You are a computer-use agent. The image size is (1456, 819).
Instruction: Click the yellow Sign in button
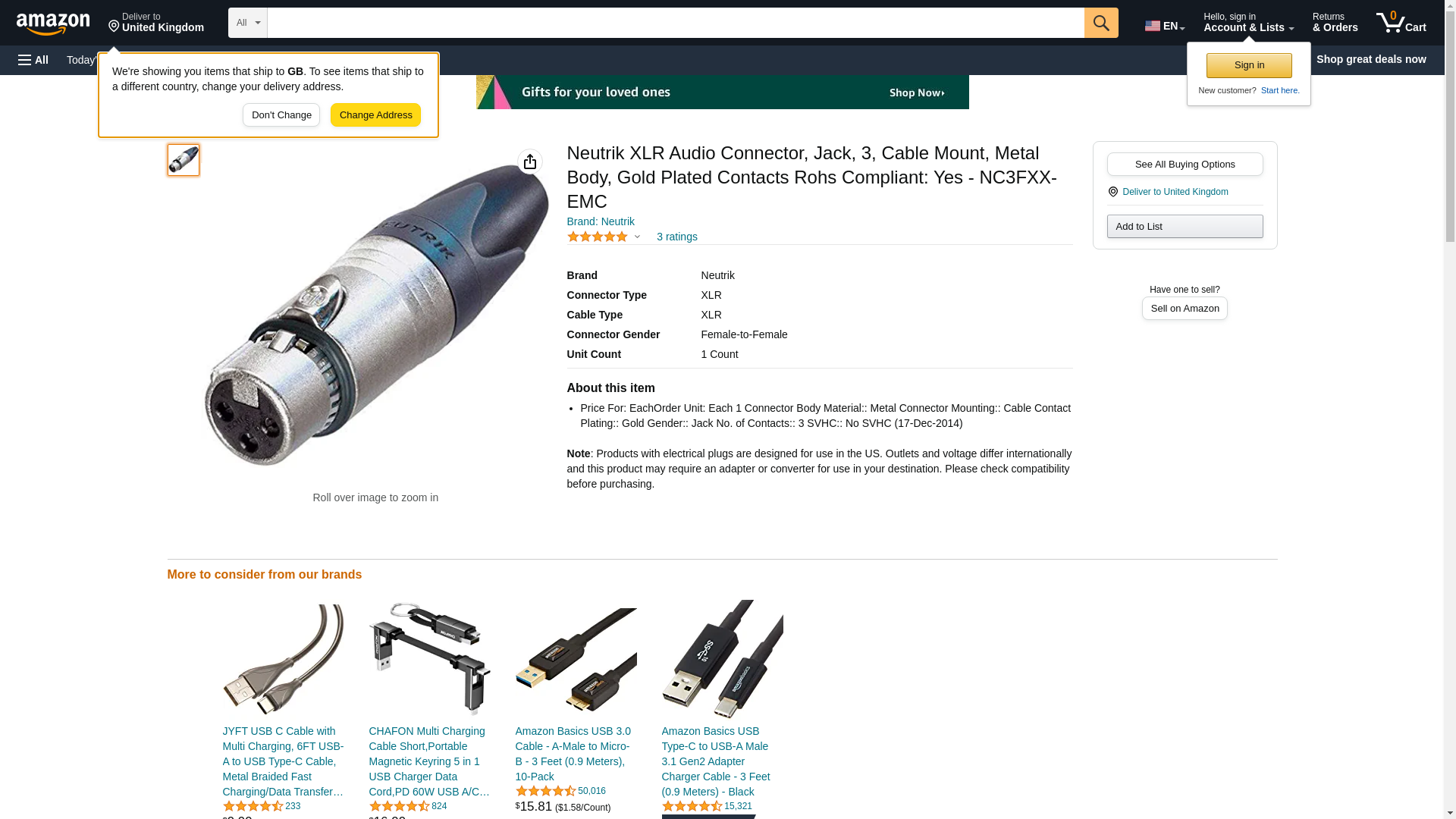pyautogui.click(x=1249, y=65)
